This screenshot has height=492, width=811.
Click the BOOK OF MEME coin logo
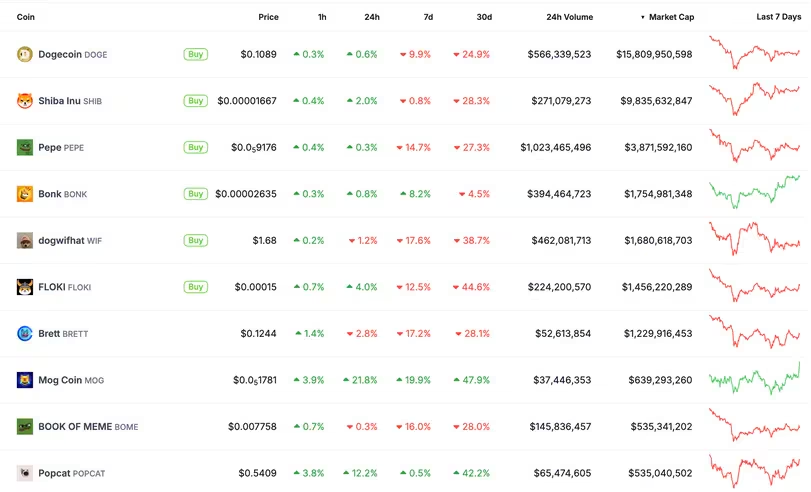pyautogui.click(x=25, y=427)
